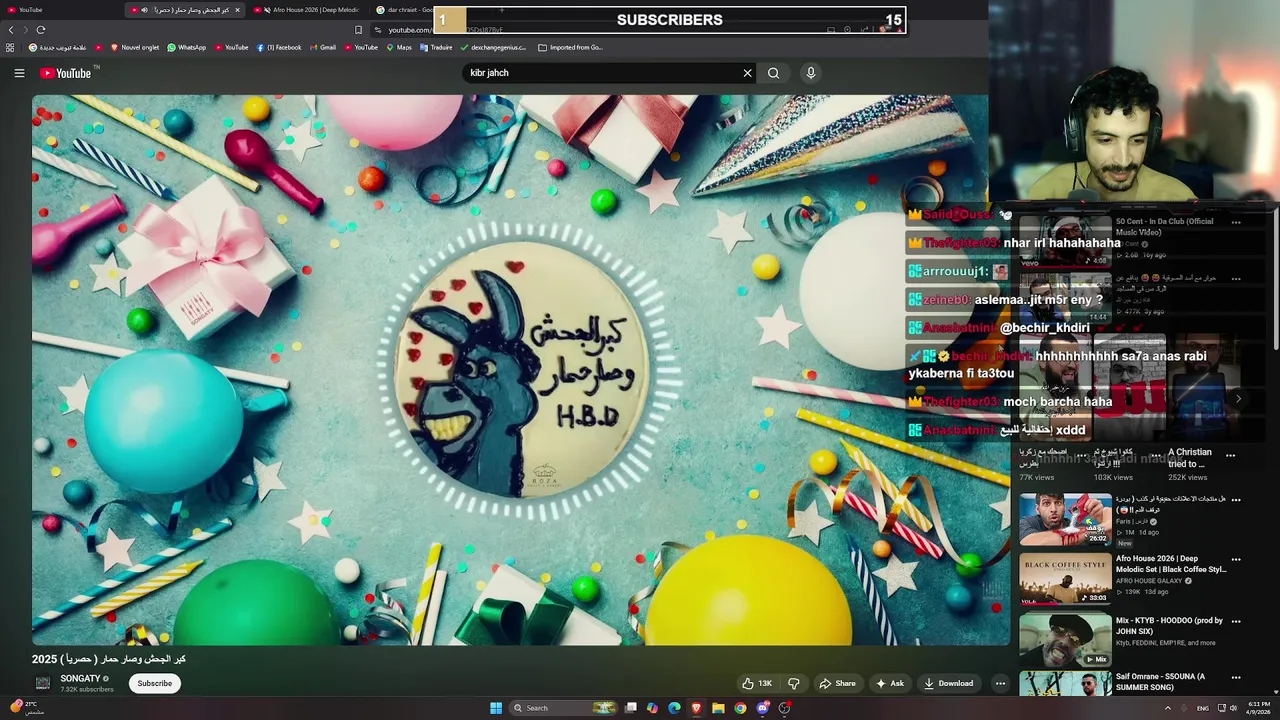Image resolution: width=1280 pixels, height=720 pixels.
Task: Open the Gmail bookmark
Action: click(x=322, y=47)
